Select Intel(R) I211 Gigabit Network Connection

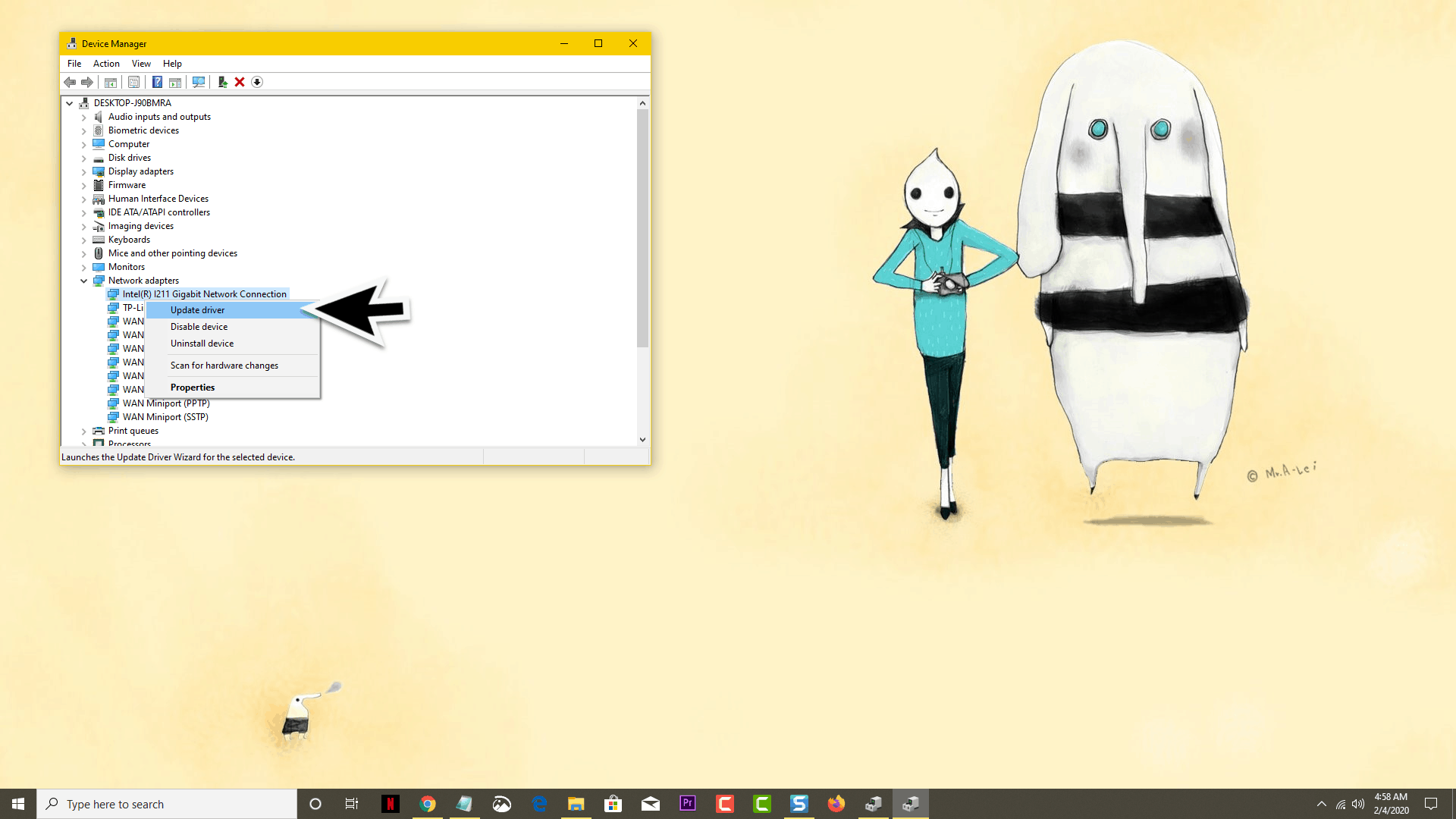(x=205, y=294)
